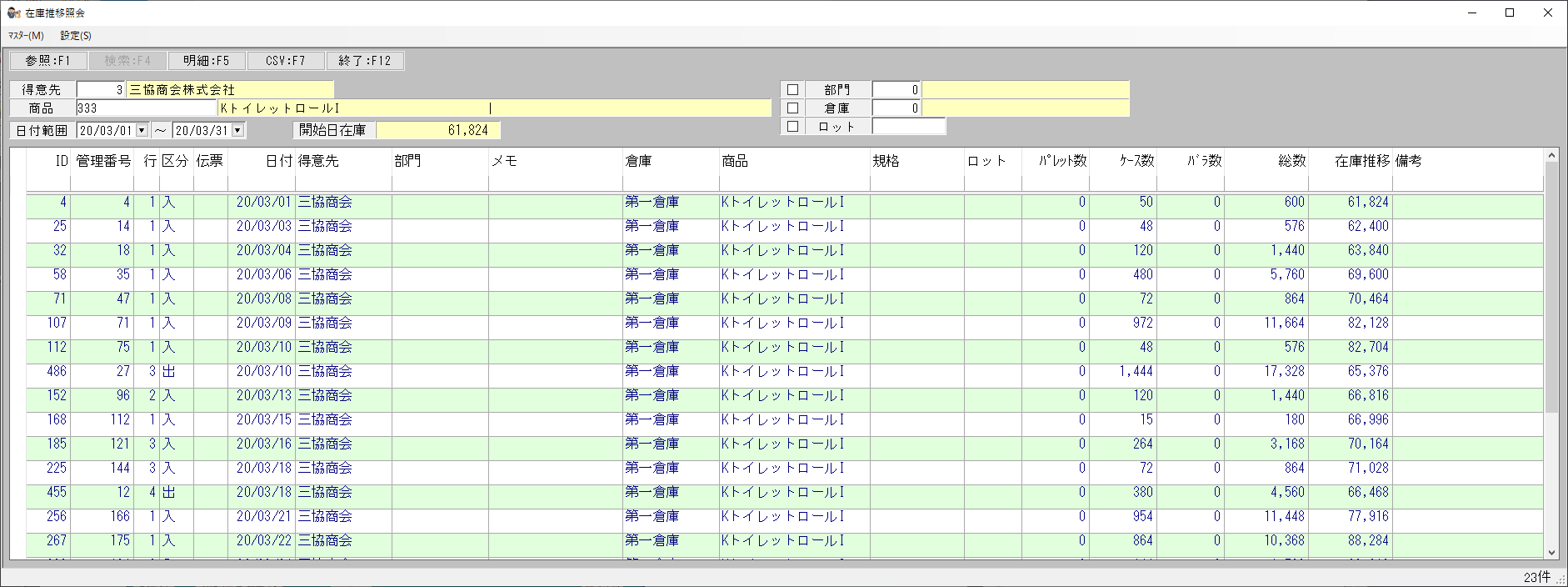1568x587 pixels.
Task: Click the 規格 column header
Action: 917,161
